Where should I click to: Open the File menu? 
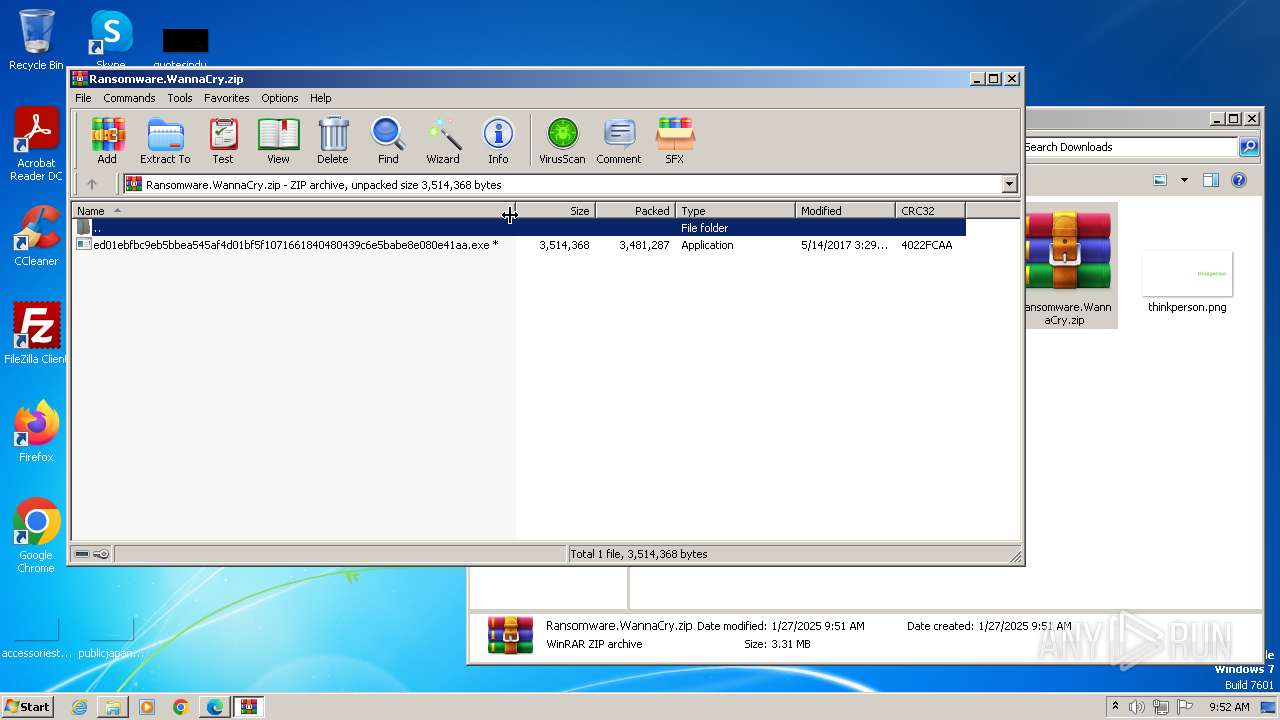(x=83, y=98)
